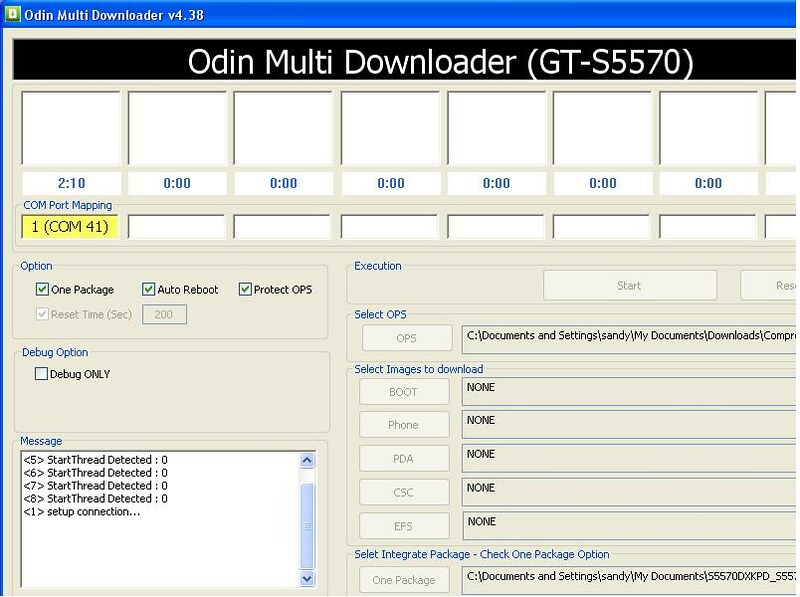Toggle the Reset Time (Sec) checkbox
Image resolution: width=800 pixels, height=597 pixels.
pos(42,314)
